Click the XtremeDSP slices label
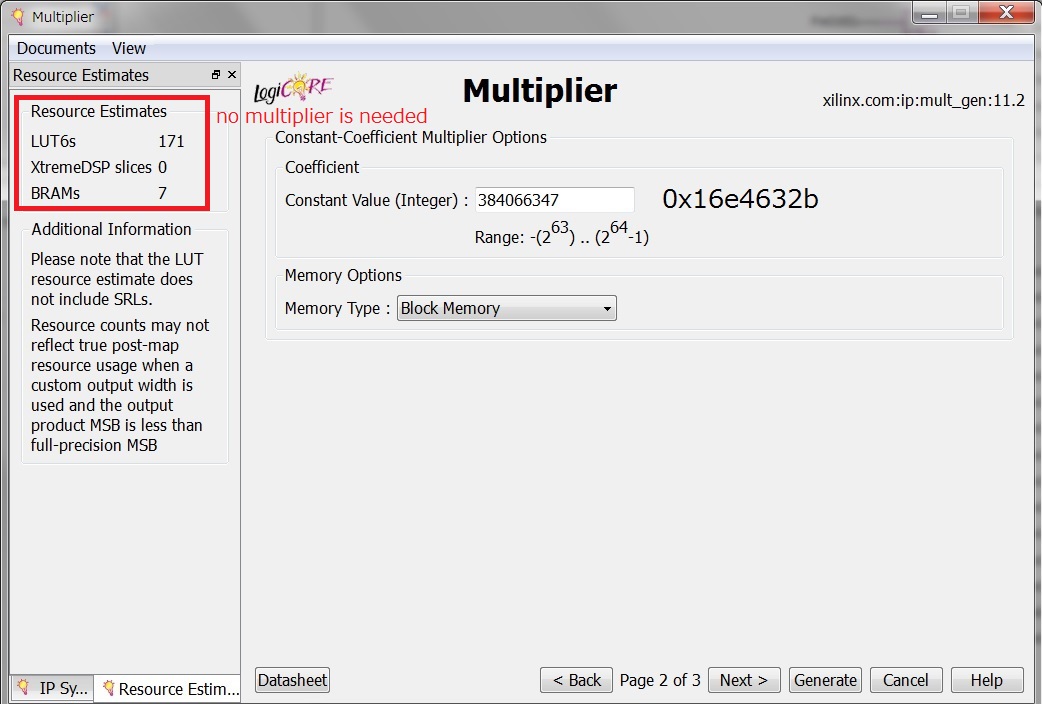1042x704 pixels. (91, 168)
